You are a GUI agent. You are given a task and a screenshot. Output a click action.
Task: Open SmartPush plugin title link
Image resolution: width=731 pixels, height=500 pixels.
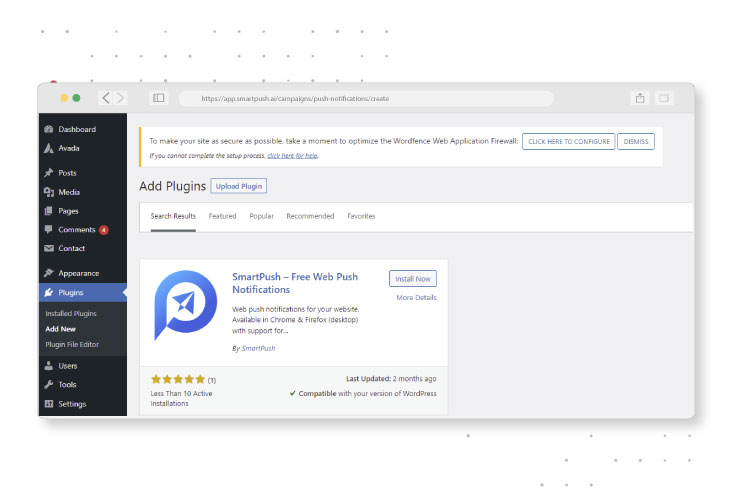click(295, 283)
